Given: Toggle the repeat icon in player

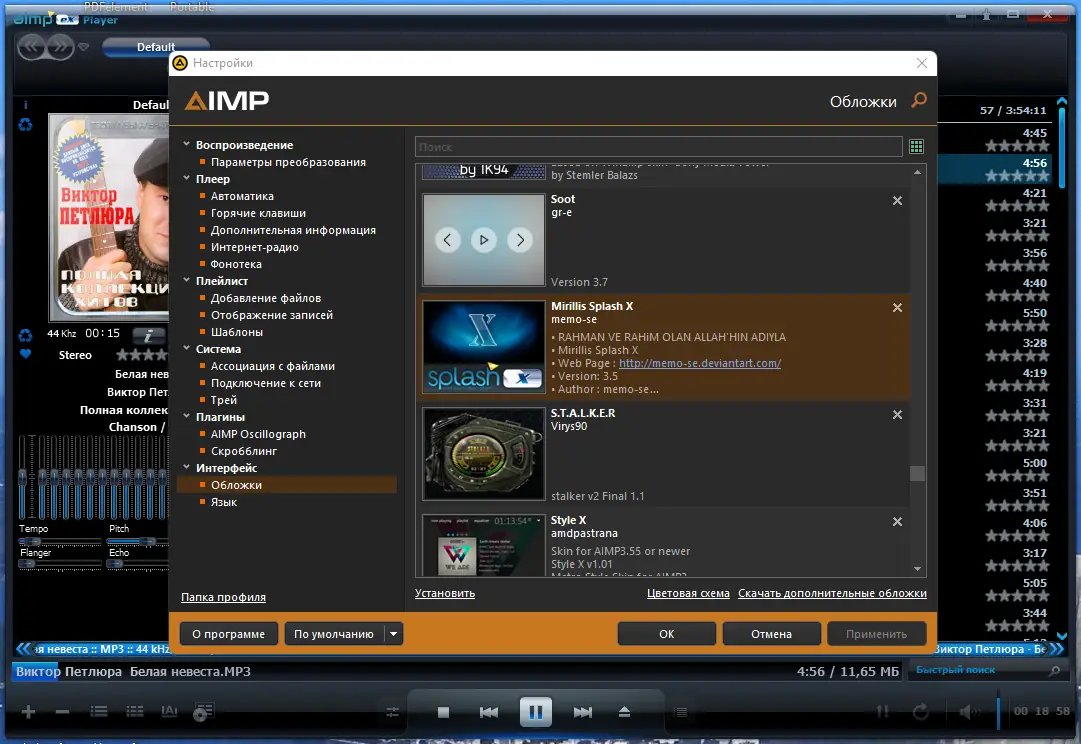Looking at the screenshot, I should coord(920,712).
